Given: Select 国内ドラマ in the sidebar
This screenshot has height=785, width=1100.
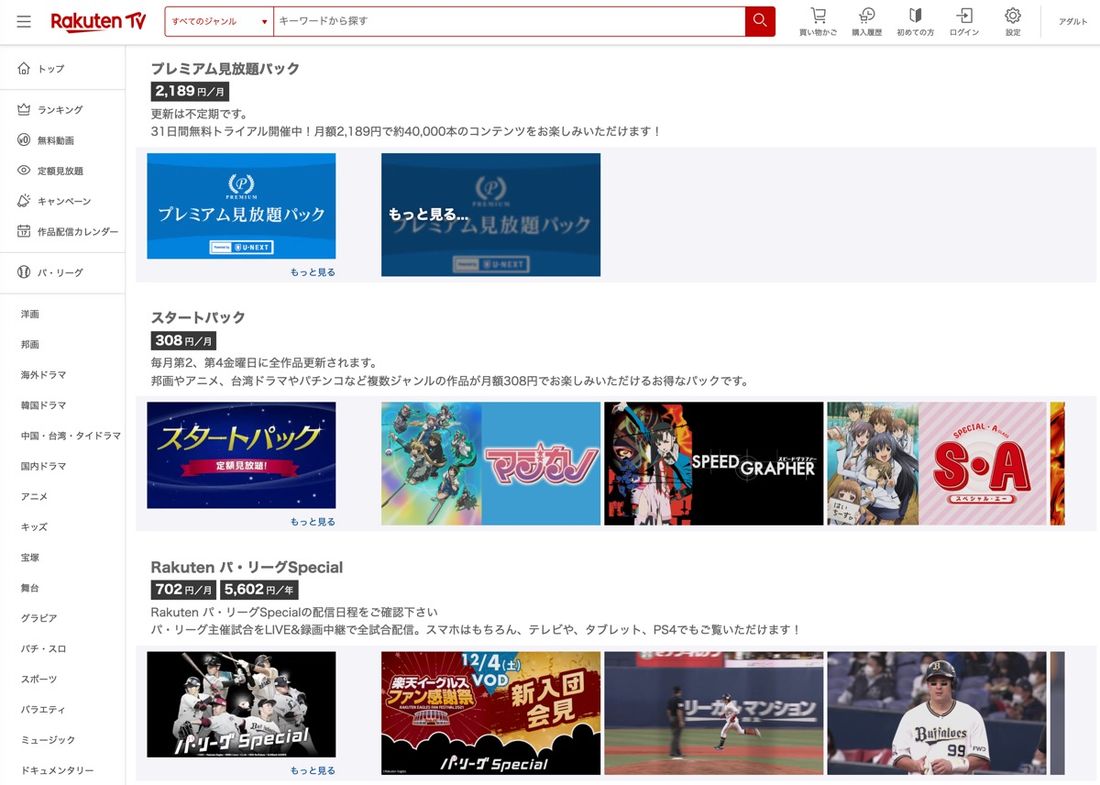Looking at the screenshot, I should pyautogui.click(x=43, y=466).
